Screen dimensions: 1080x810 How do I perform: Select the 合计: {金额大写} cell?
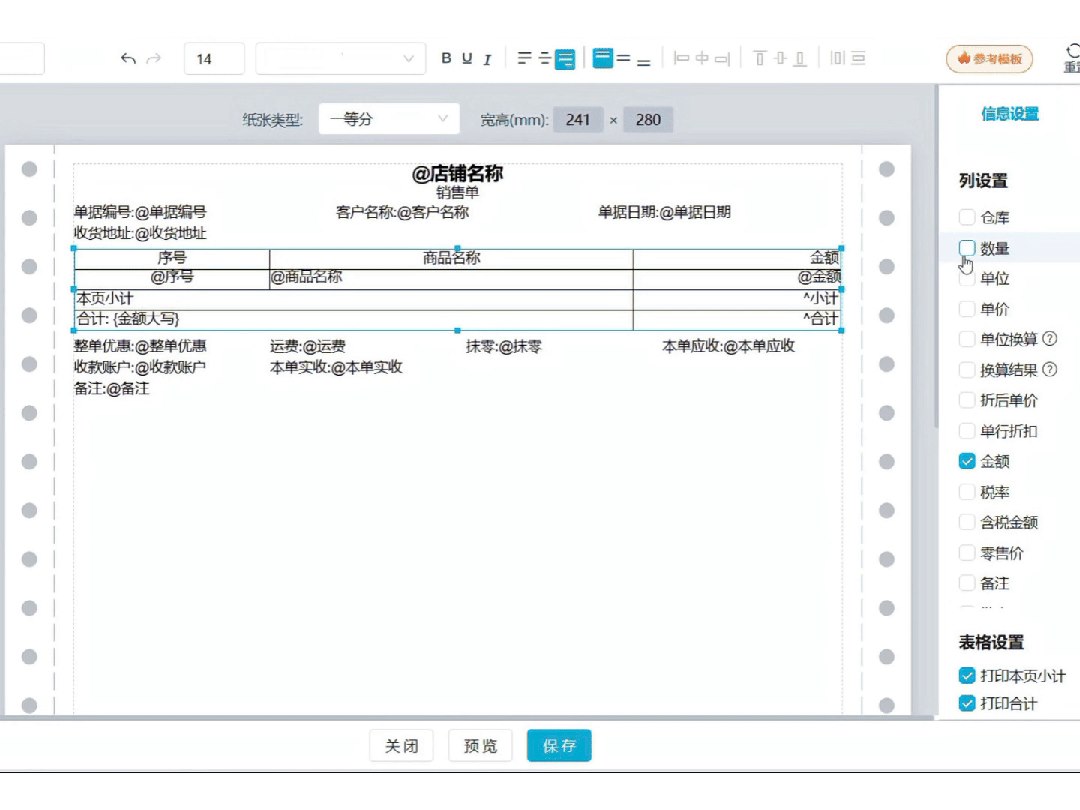click(354, 320)
